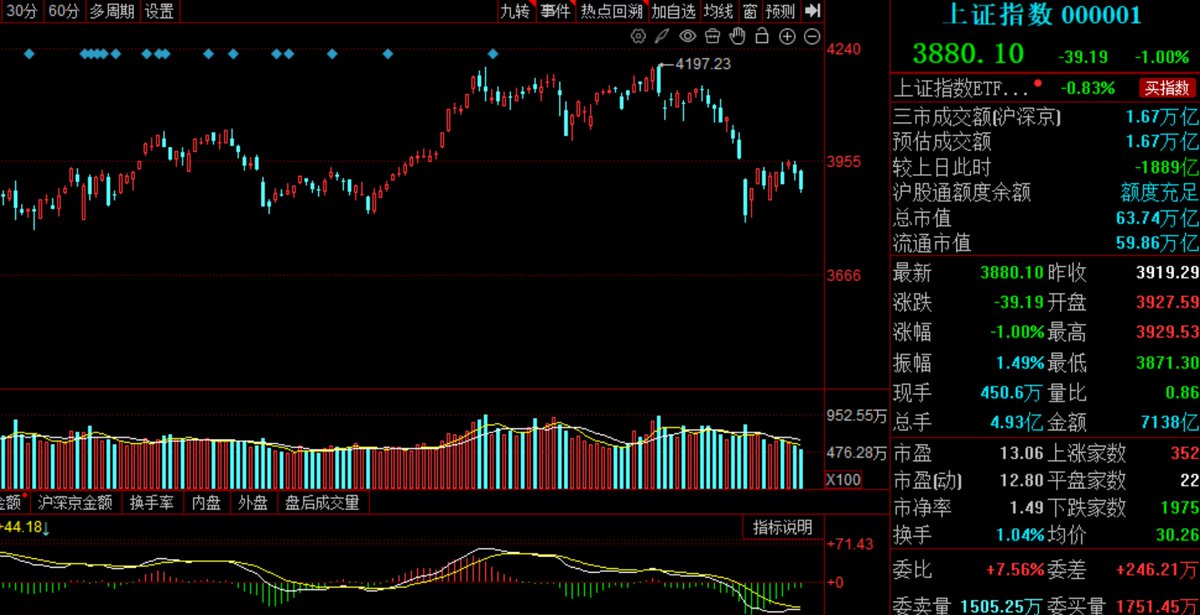Click the 窗 window button
The width and height of the screenshot is (1200, 615).
click(x=750, y=11)
